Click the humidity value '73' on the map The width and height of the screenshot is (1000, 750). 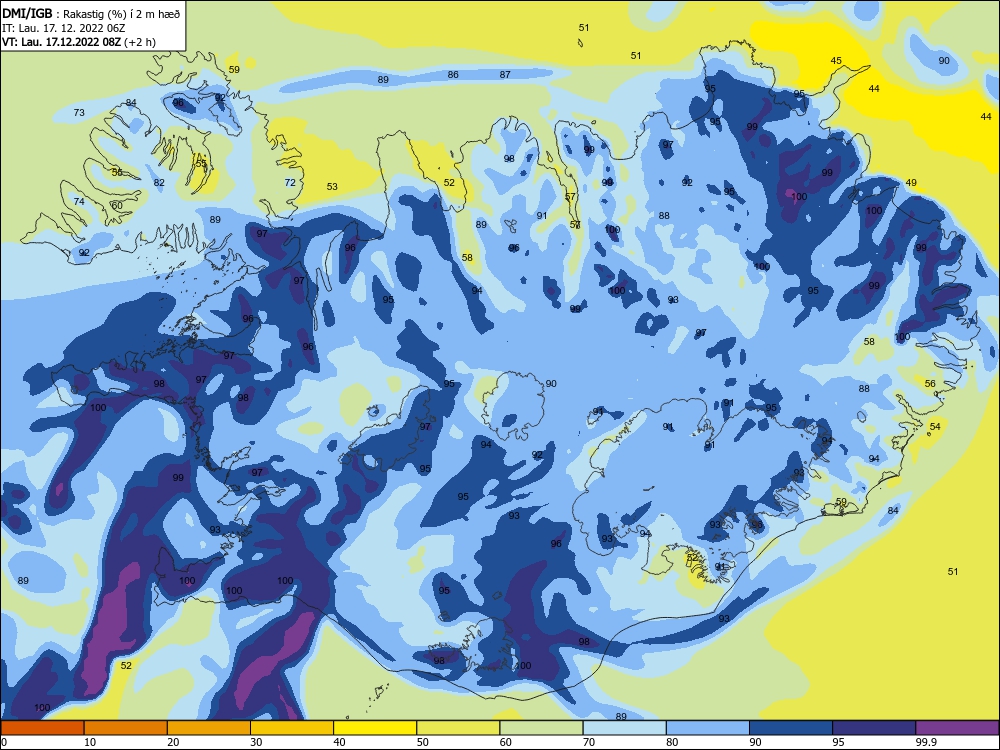tap(79, 112)
